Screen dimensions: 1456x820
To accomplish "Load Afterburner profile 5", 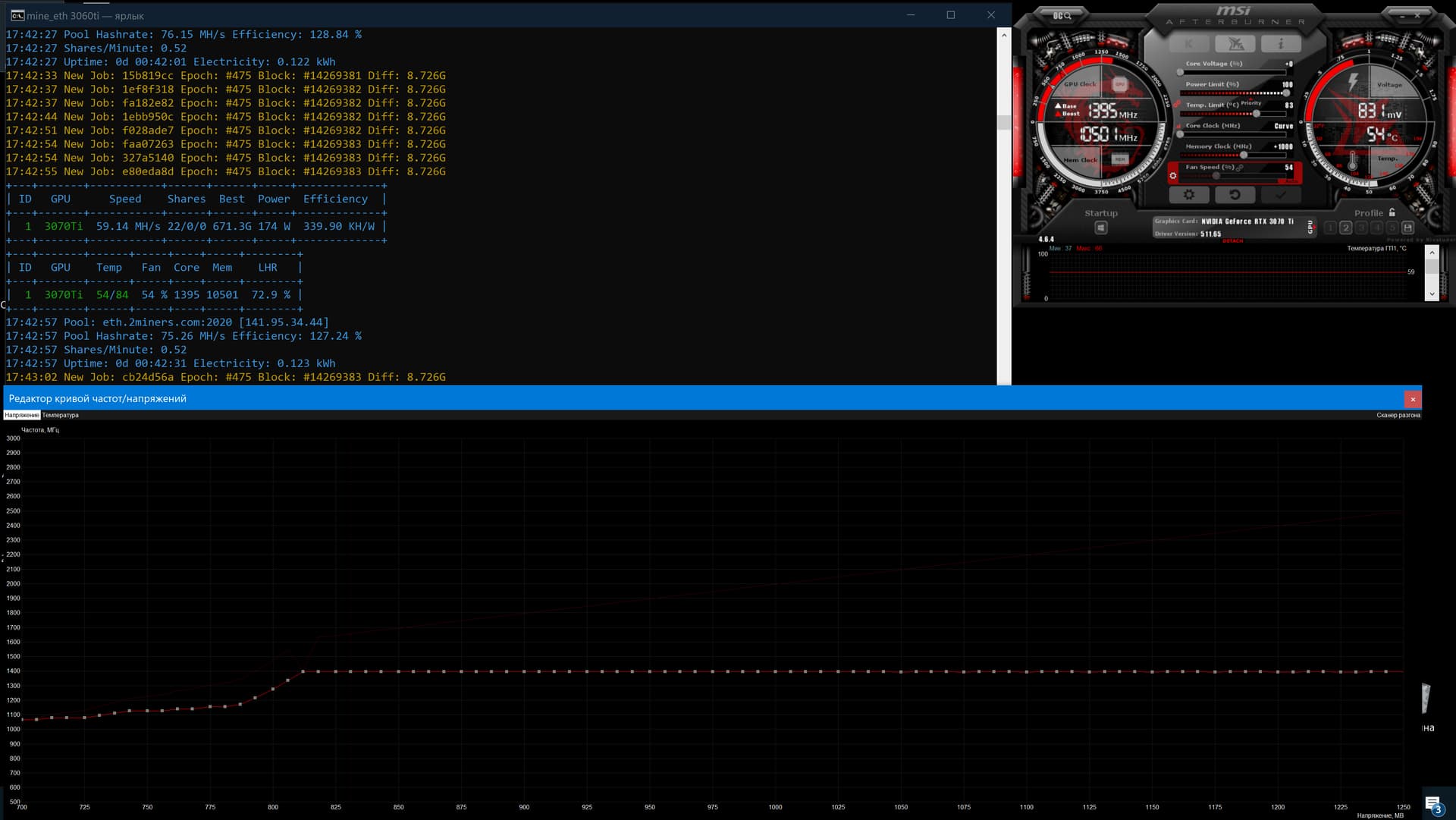I will pos(1392,228).
